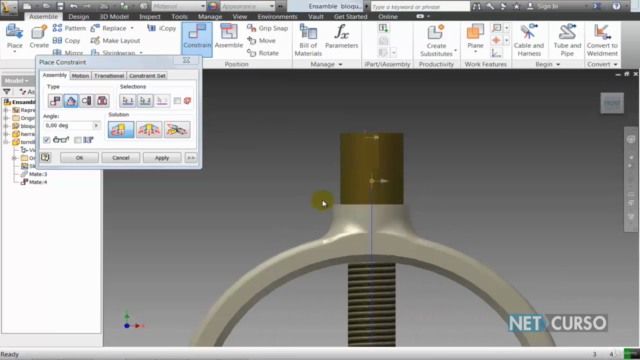The image size is (640, 360).
Task: Switch to the Constraint Set tab
Action: point(147,76)
